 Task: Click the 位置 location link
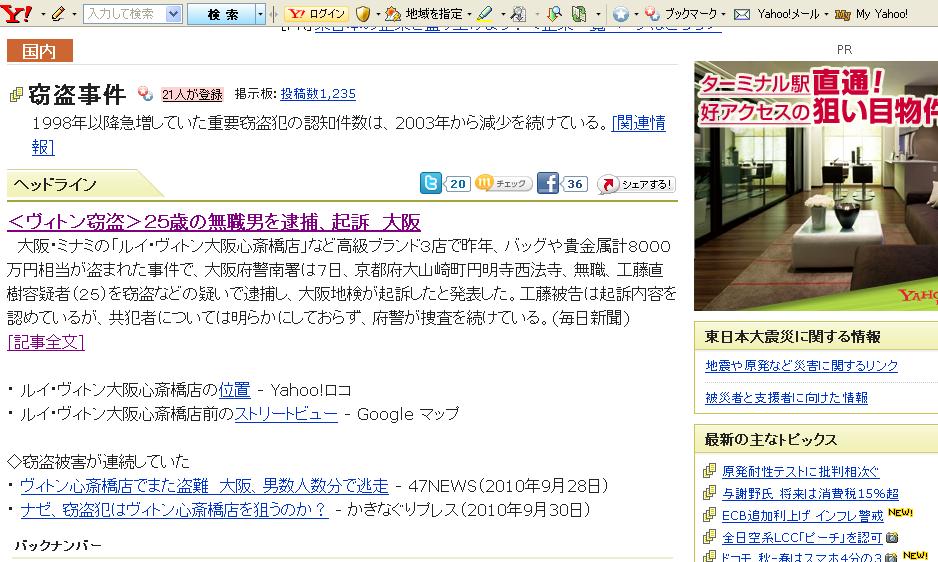234,390
